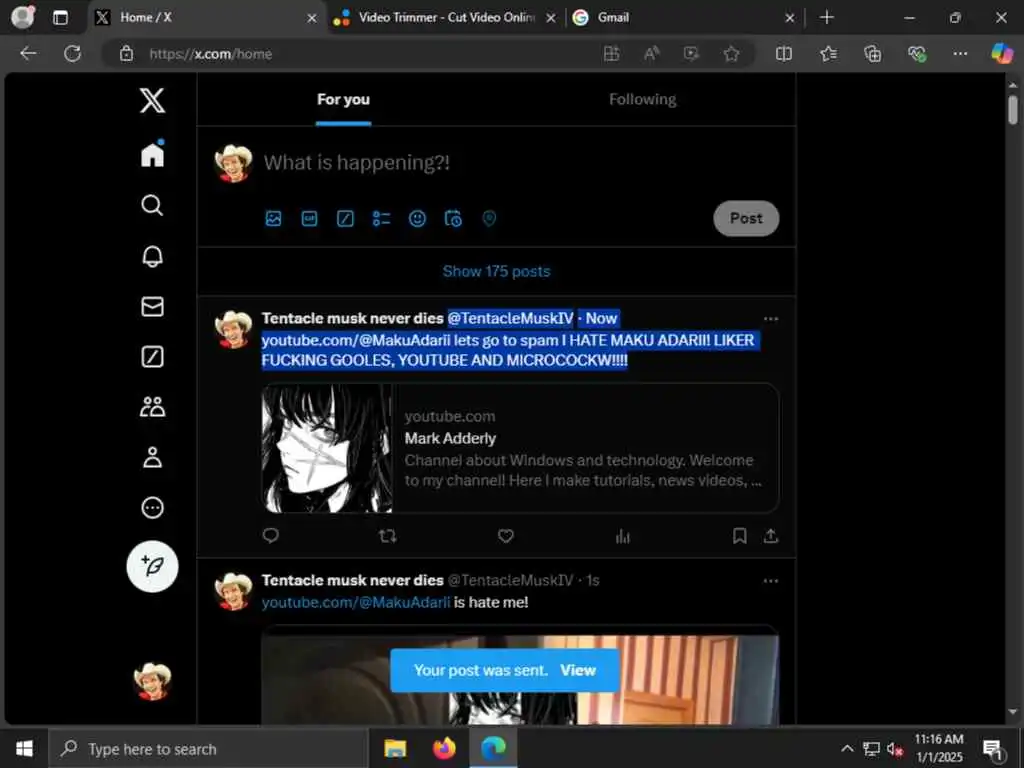This screenshot has height=768, width=1024.
Task: Open the Communities people icon
Action: click(152, 407)
